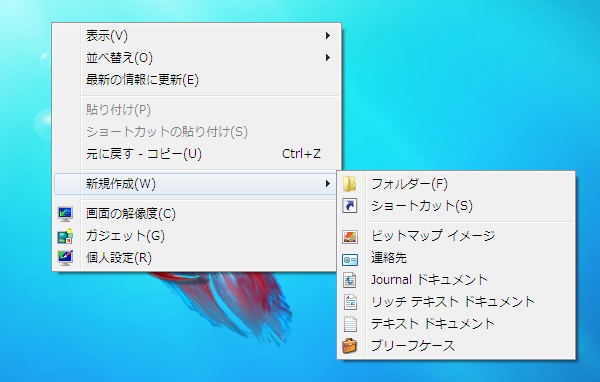Open ガジェット(G)
Image resolution: width=600 pixels, height=382 pixels.
tap(196, 236)
